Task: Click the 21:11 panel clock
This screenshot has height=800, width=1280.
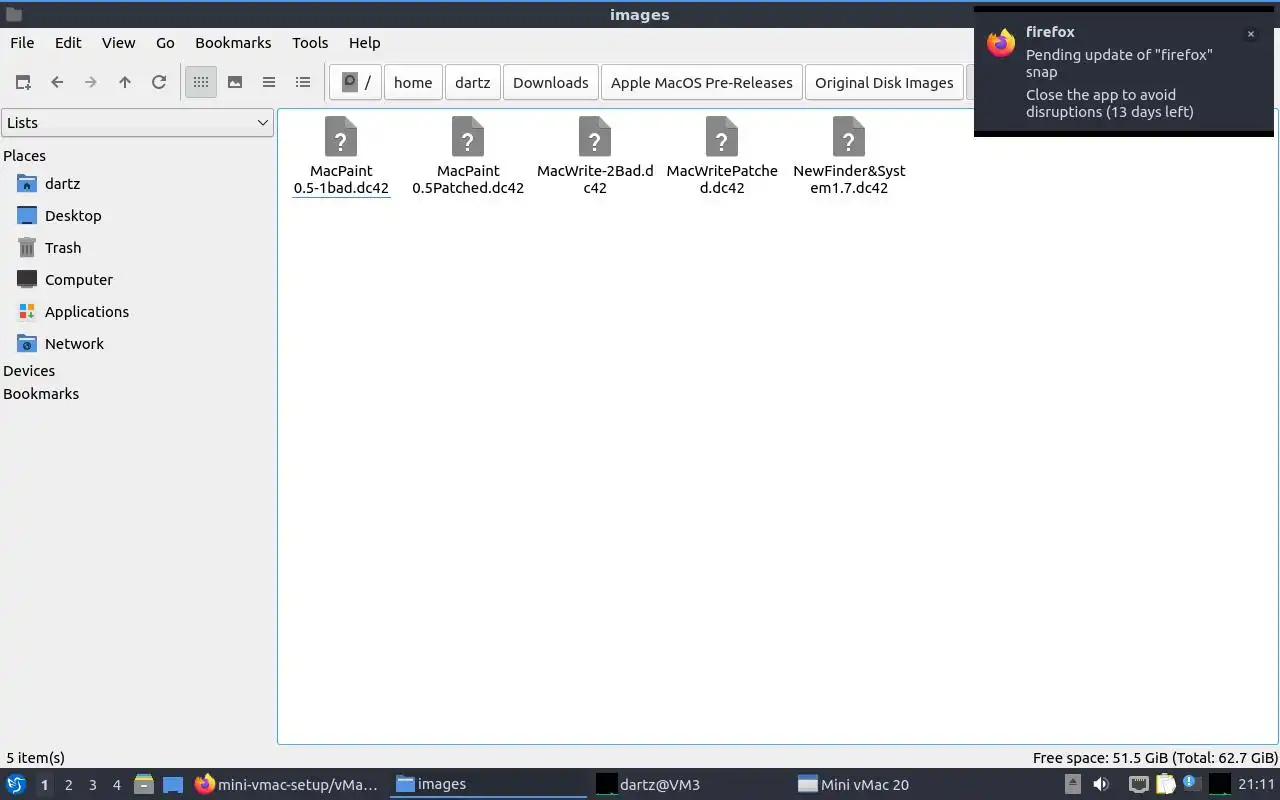Action: tap(1256, 785)
